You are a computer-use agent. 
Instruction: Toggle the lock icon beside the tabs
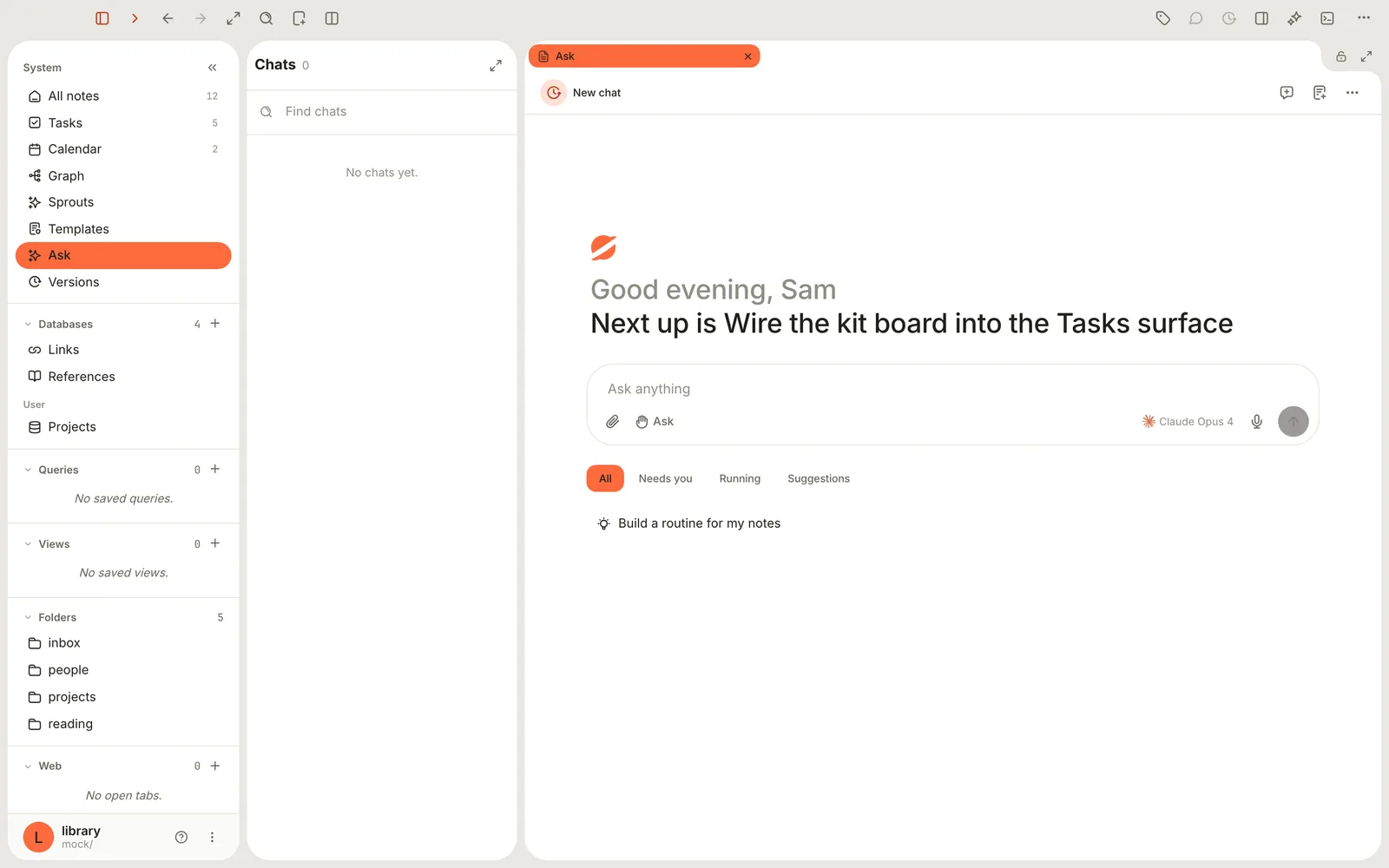coord(1341,56)
